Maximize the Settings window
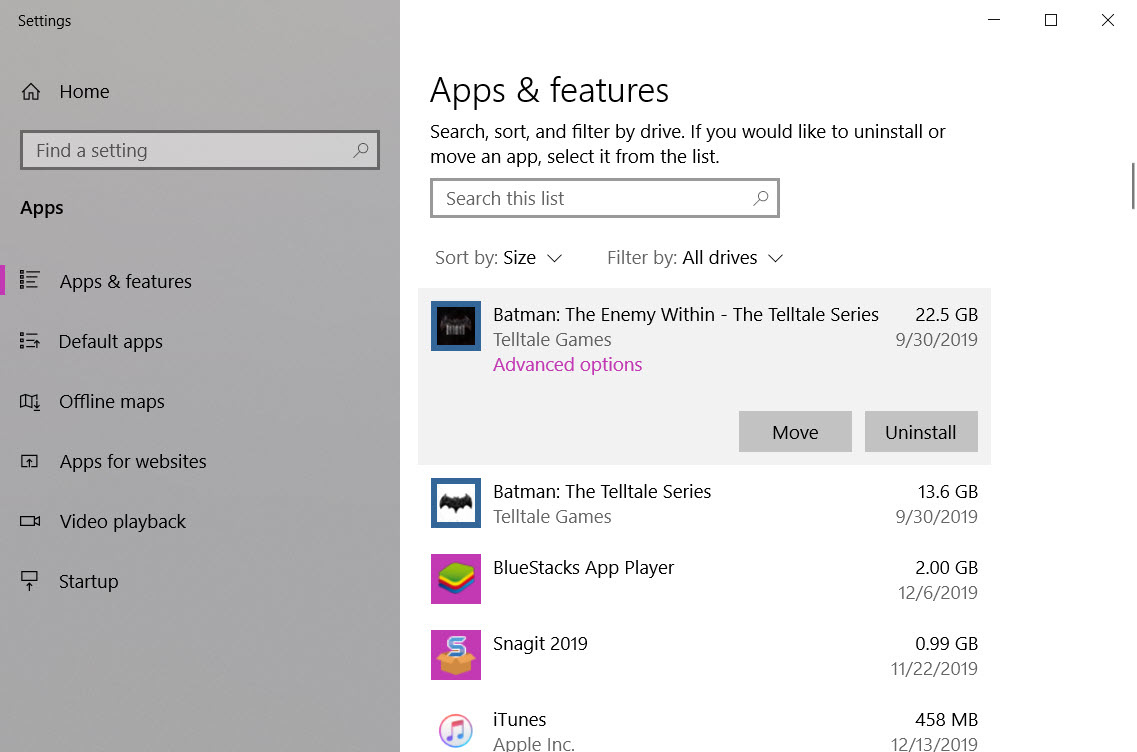This screenshot has height=752, width=1137. [x=1051, y=20]
